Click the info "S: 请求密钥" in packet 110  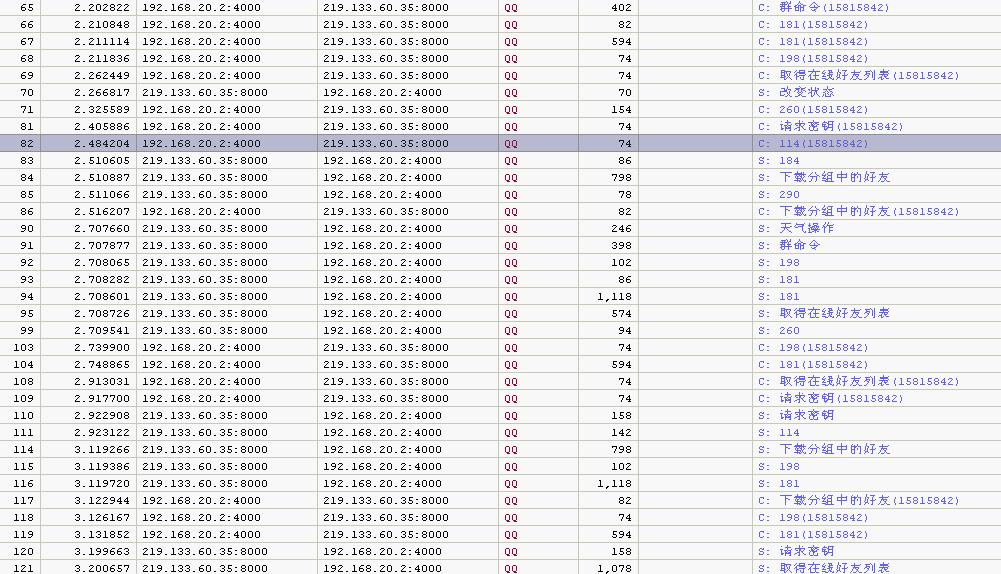pyautogui.click(x=796, y=415)
